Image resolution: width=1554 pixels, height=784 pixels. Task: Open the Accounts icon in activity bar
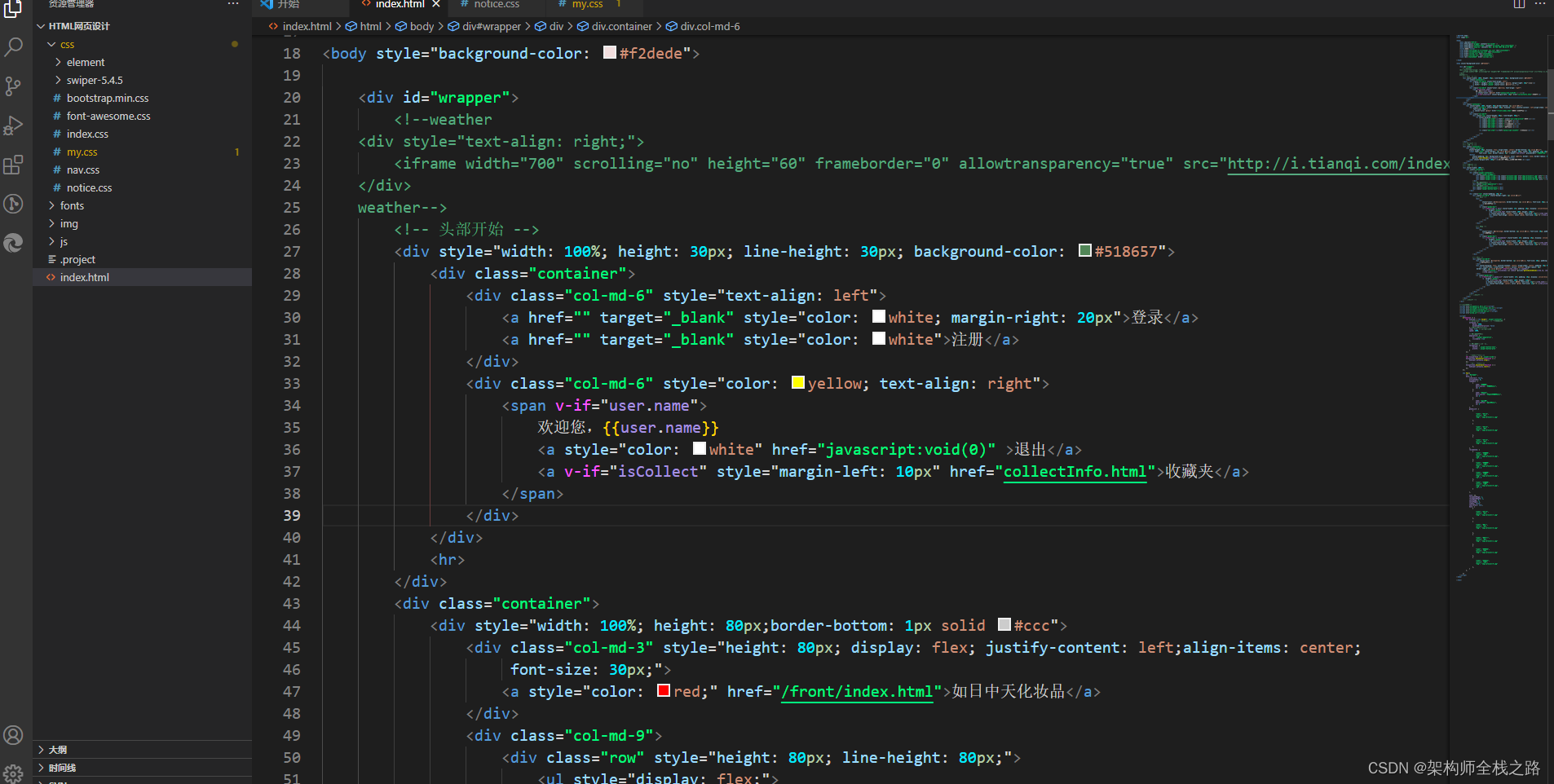click(13, 735)
